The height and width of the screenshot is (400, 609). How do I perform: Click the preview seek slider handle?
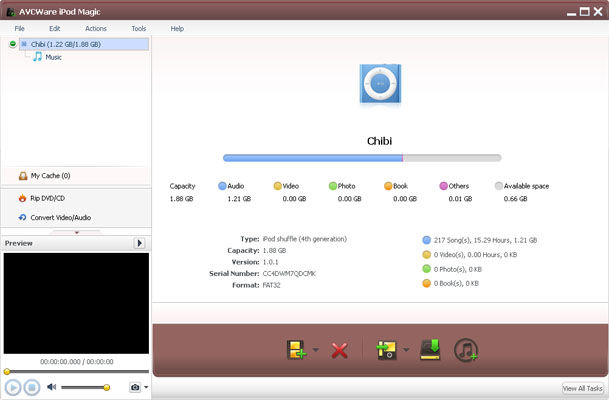[7, 372]
